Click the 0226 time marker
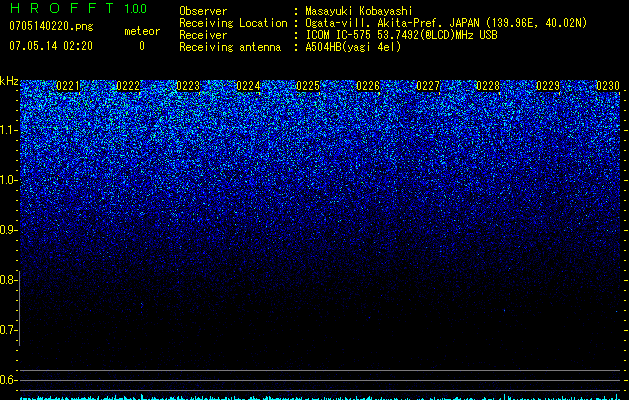This screenshot has height=400, width=629. [x=368, y=86]
